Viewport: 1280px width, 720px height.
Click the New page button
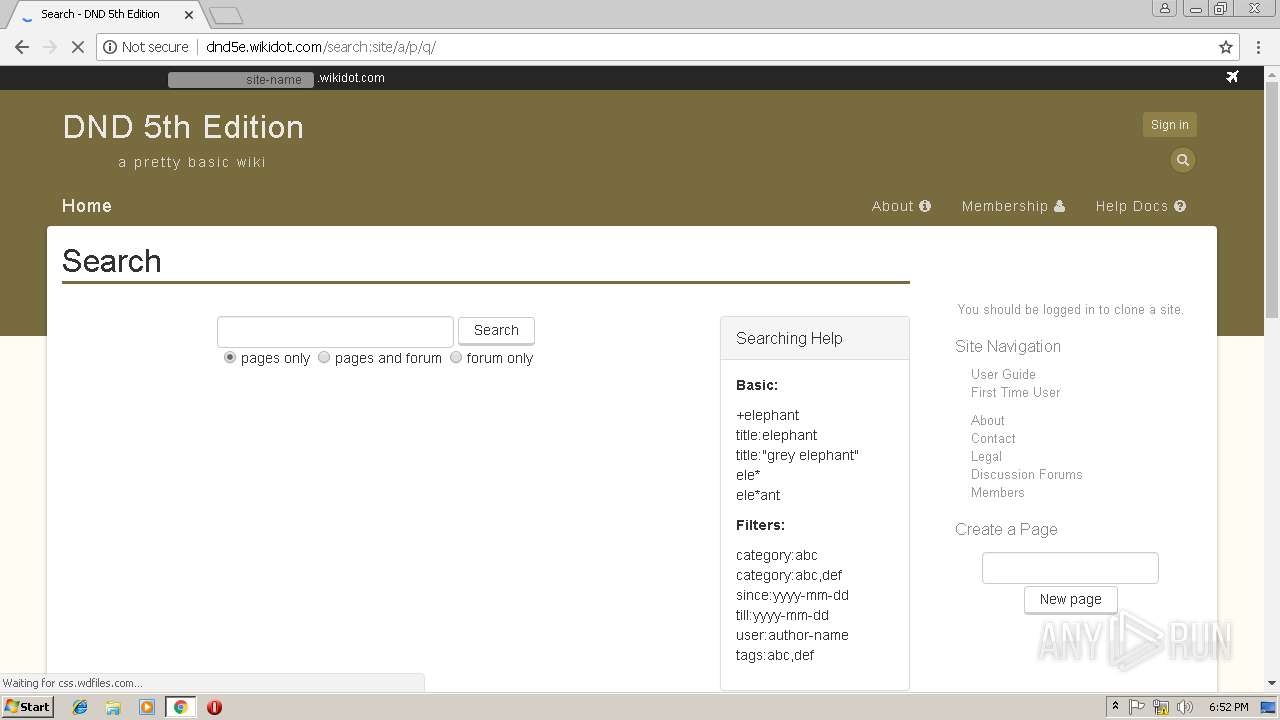1070,599
